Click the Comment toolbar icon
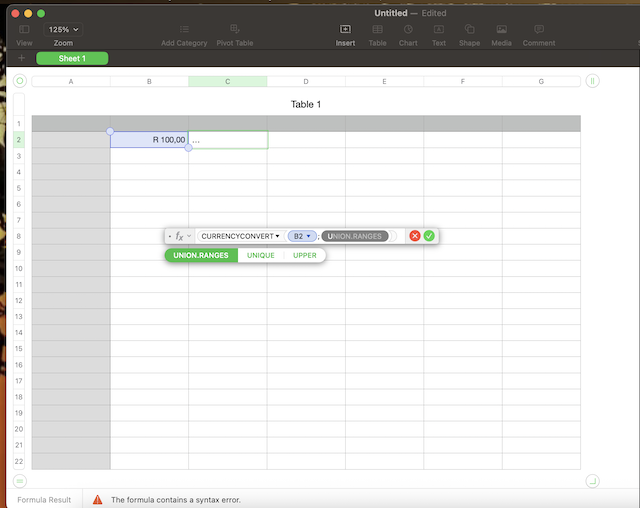This screenshot has height=508, width=640. pos(539,29)
